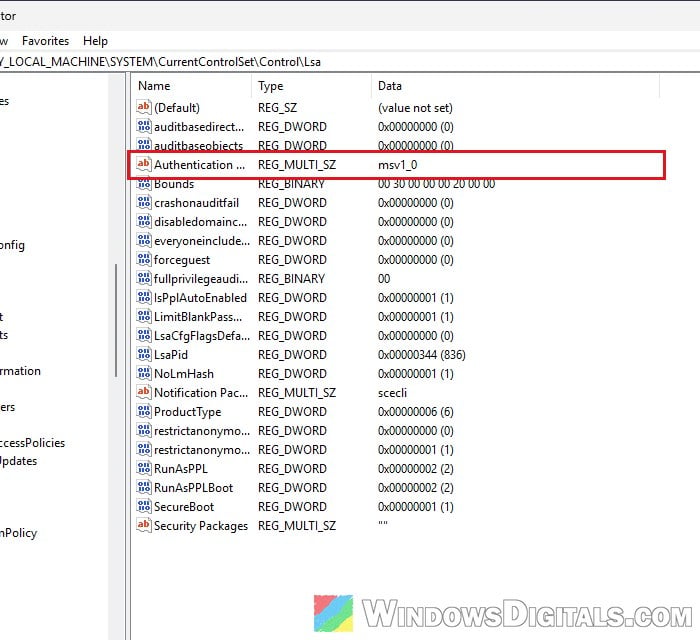Click REG_SZ type of (Default) row

[277, 108]
